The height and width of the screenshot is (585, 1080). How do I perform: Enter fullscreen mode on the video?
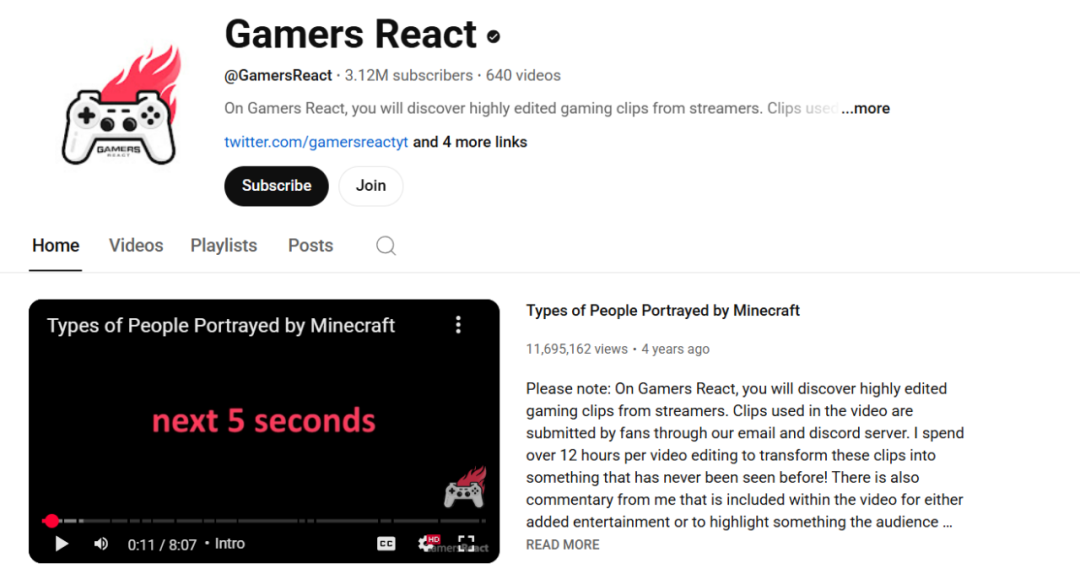click(x=466, y=544)
